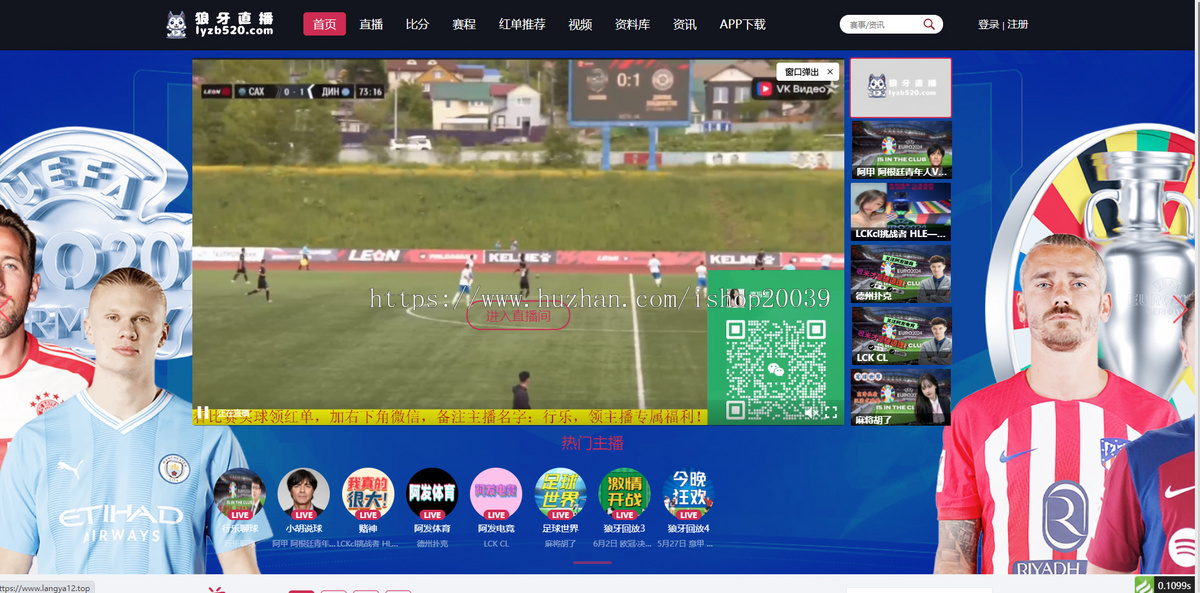Open the 直播 menu item

tap(371, 24)
